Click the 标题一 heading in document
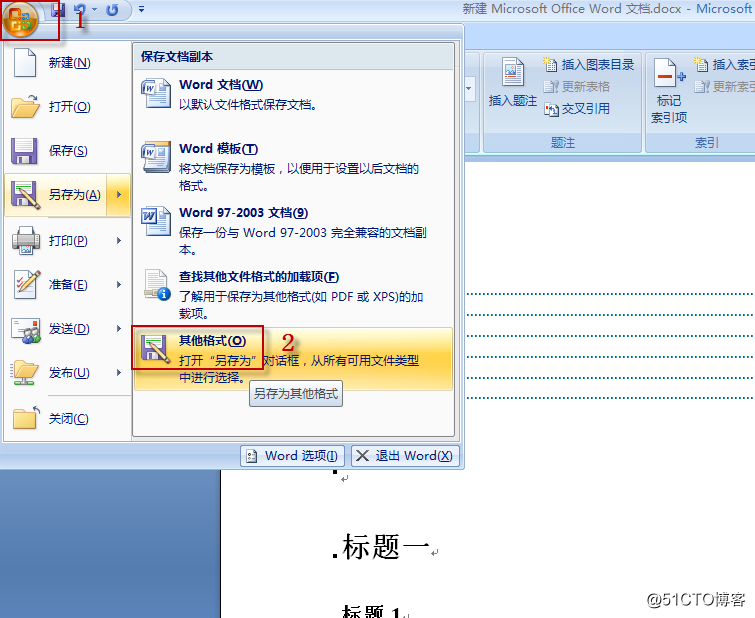This screenshot has height=618, width=755. 386,547
